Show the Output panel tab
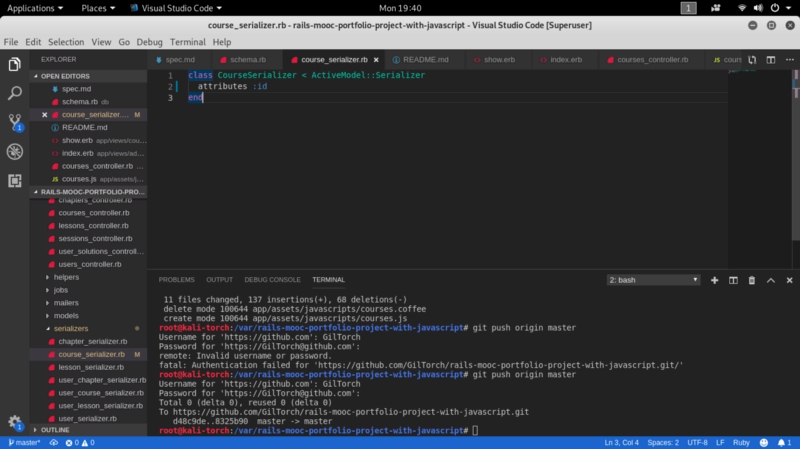Image resolution: width=800 pixels, height=449 pixels. click(x=219, y=280)
